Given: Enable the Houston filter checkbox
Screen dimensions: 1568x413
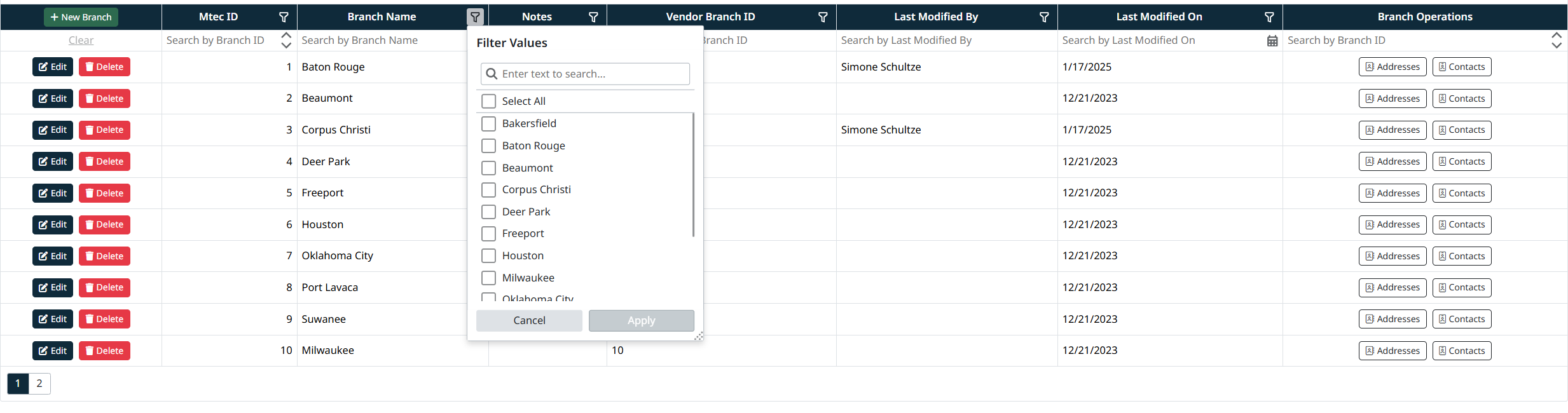Looking at the screenshot, I should [x=488, y=255].
